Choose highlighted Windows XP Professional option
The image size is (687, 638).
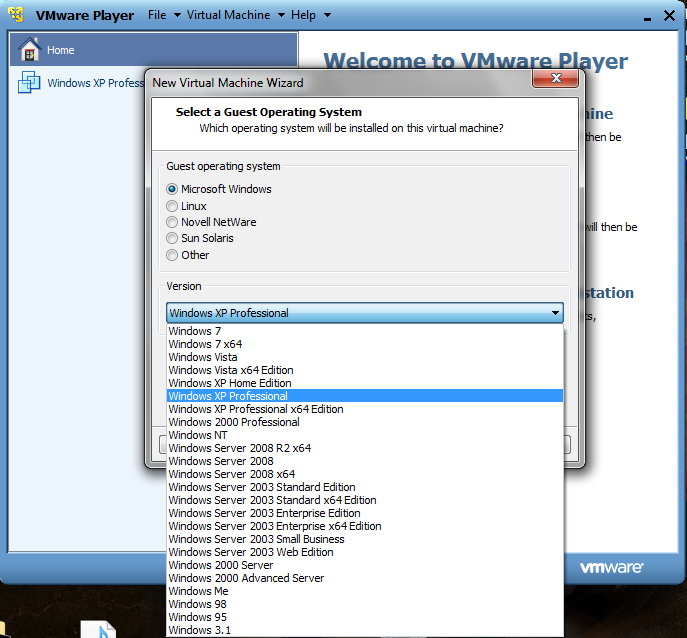tap(365, 396)
